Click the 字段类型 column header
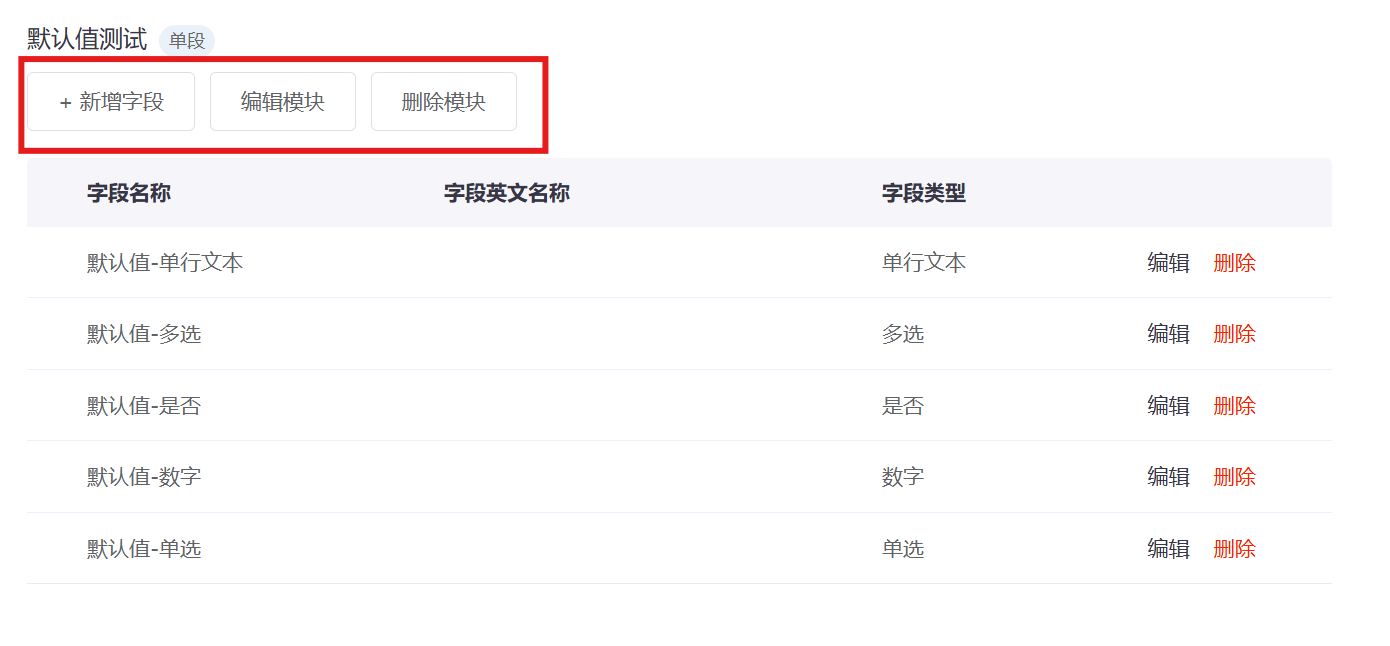Screen dimensions: 1390x646 (x=924, y=193)
